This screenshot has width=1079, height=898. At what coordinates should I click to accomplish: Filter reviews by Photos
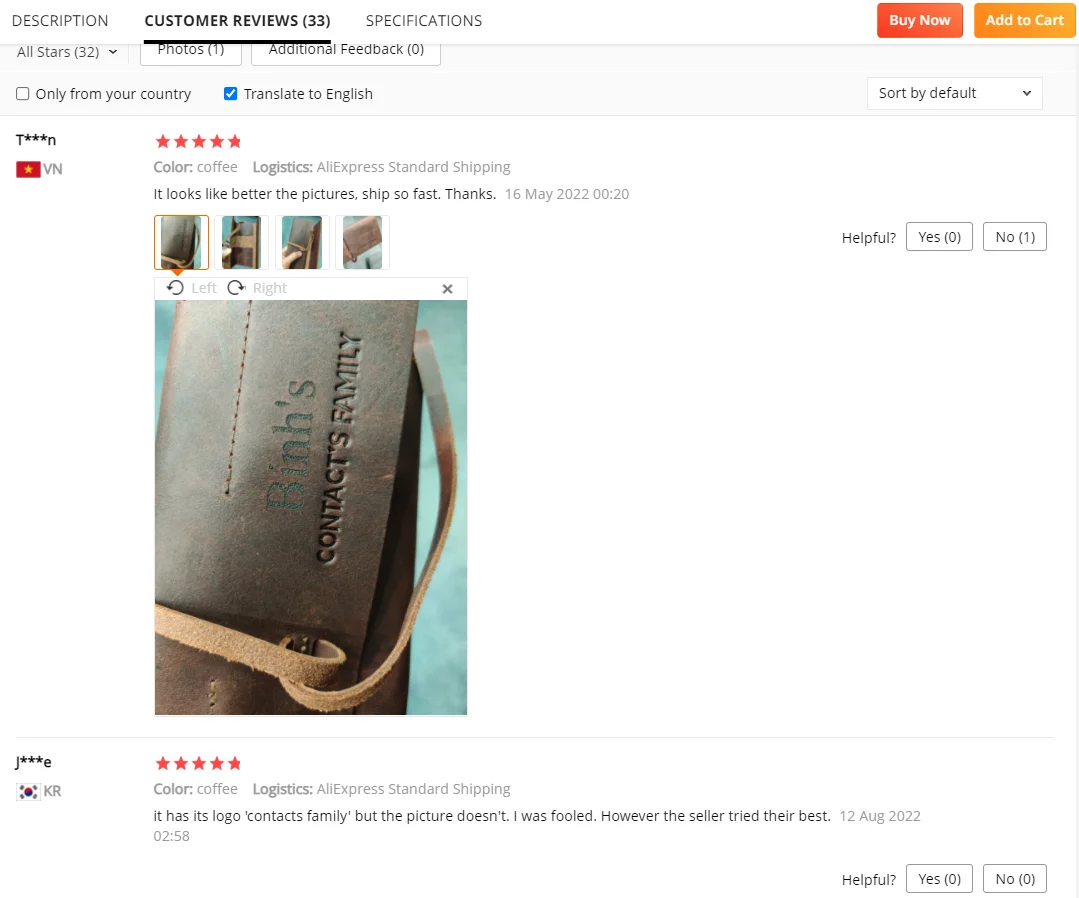coord(191,52)
